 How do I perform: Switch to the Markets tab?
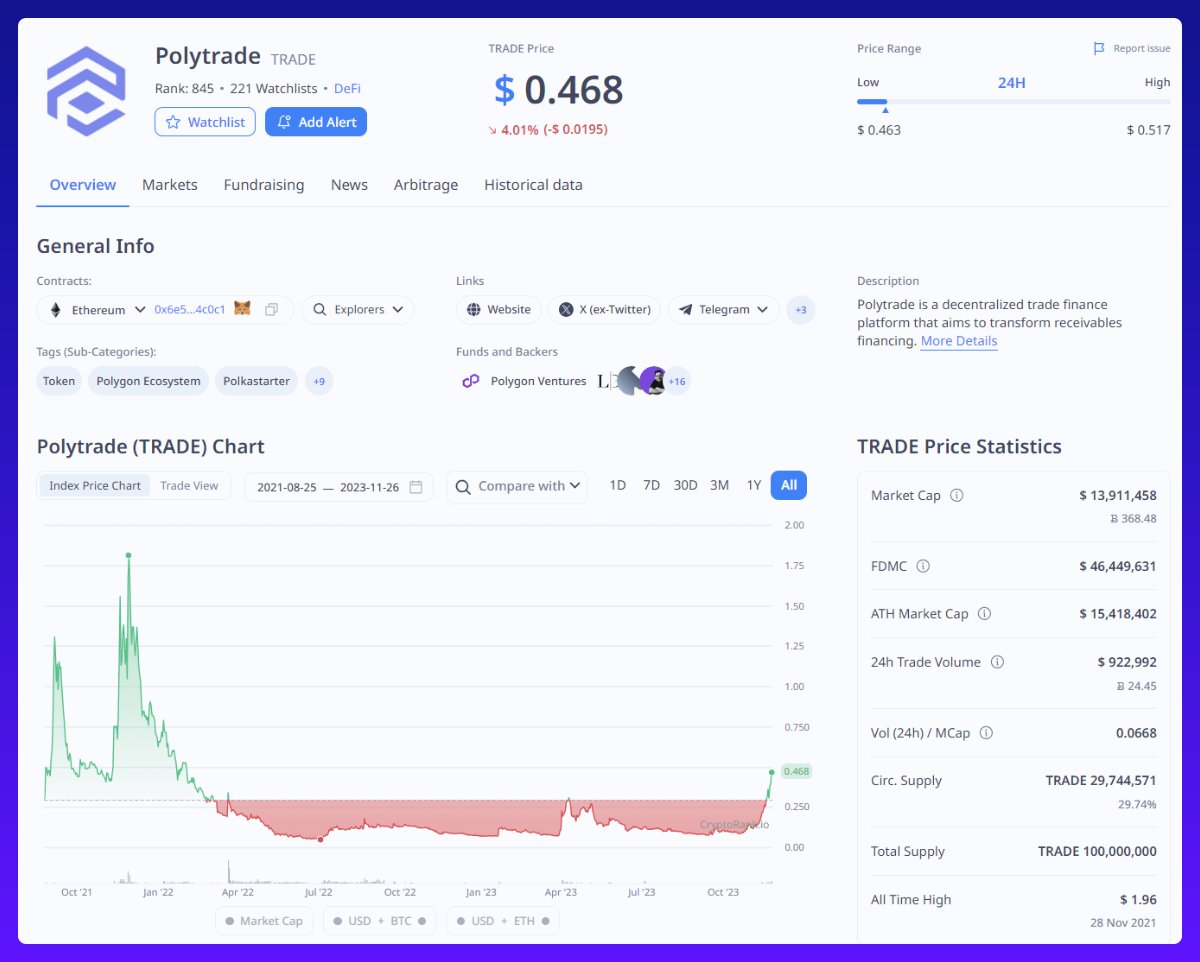coord(170,185)
